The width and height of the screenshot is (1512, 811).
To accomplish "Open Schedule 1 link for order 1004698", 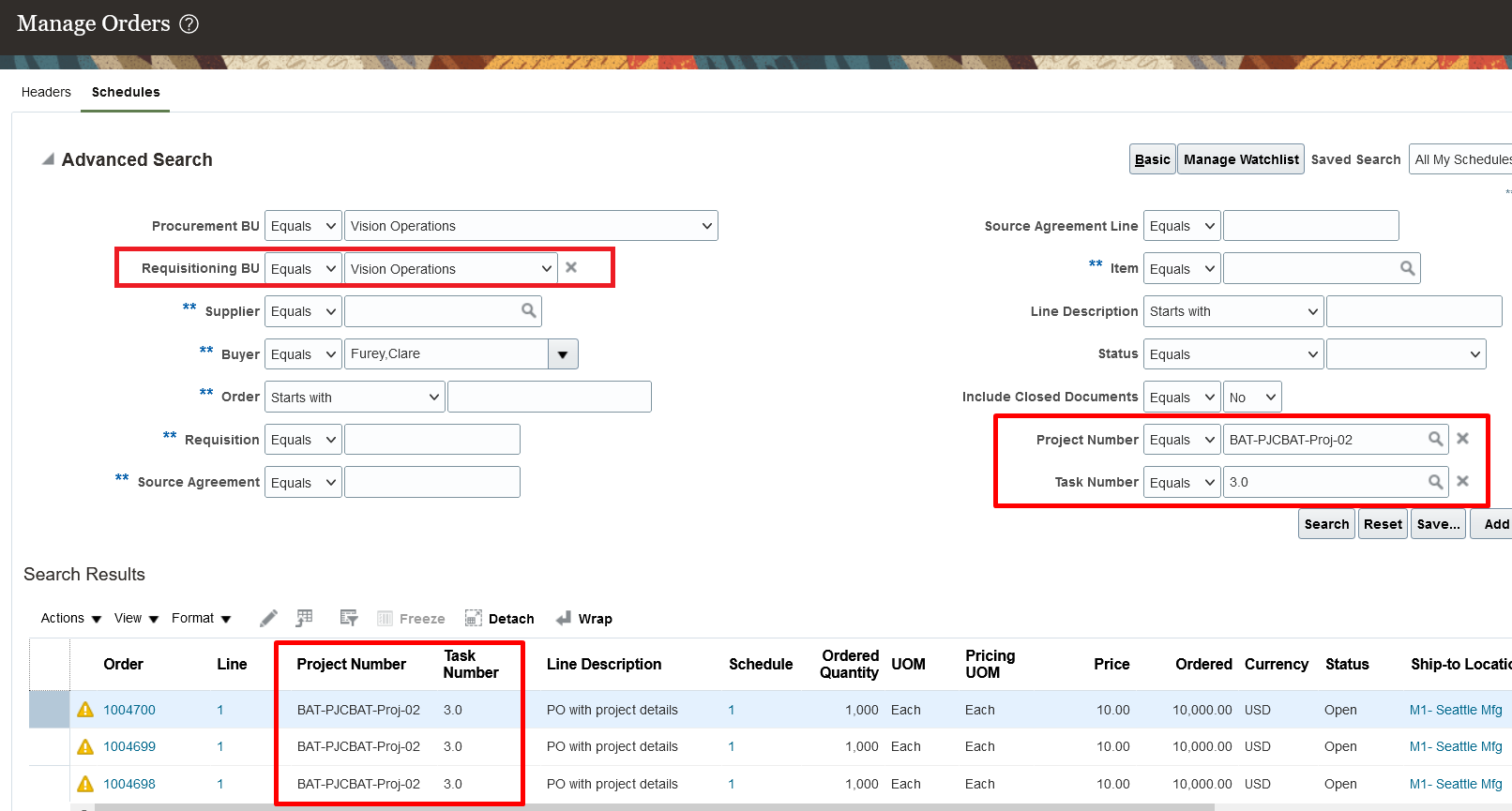I will point(732,784).
